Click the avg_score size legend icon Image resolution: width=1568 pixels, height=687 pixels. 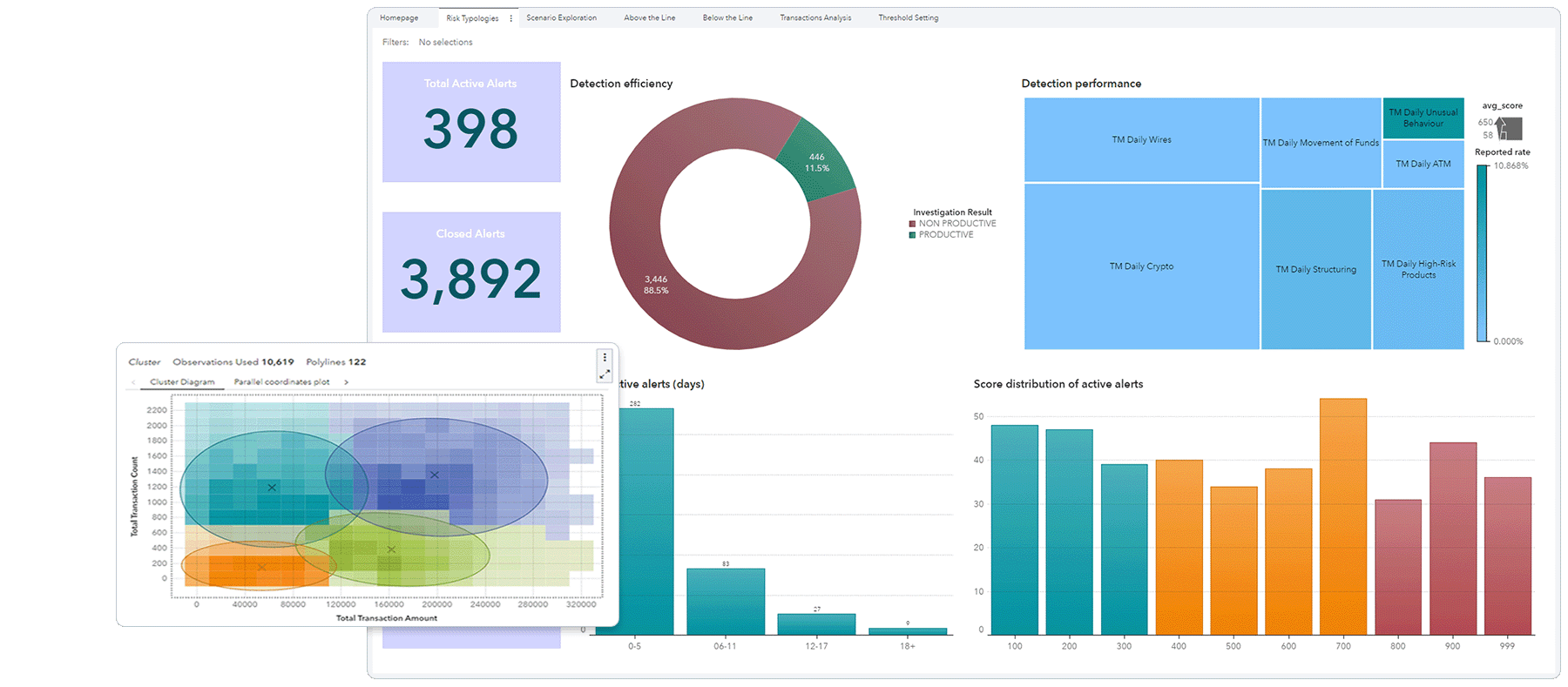[x=1510, y=129]
